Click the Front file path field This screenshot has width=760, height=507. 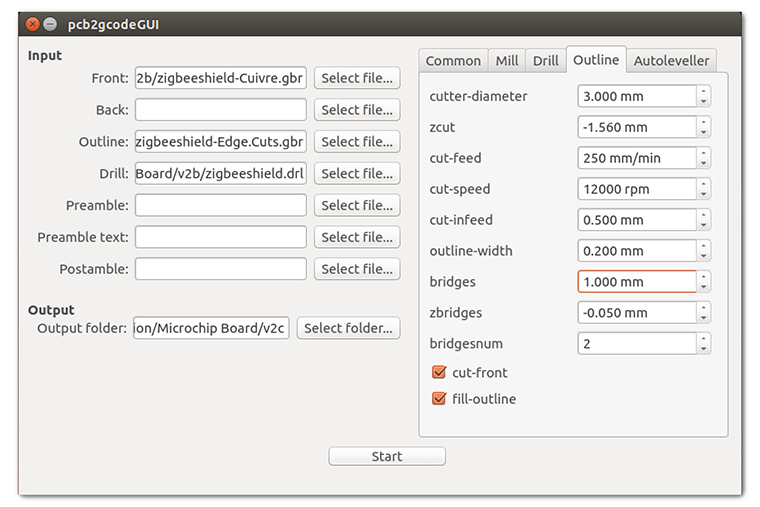pos(221,78)
